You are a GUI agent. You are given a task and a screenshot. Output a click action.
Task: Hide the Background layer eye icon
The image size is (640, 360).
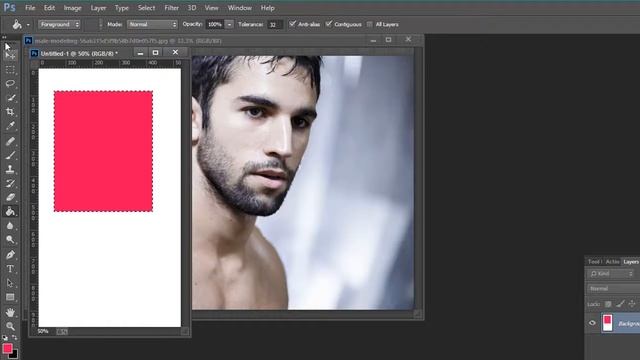click(x=592, y=323)
